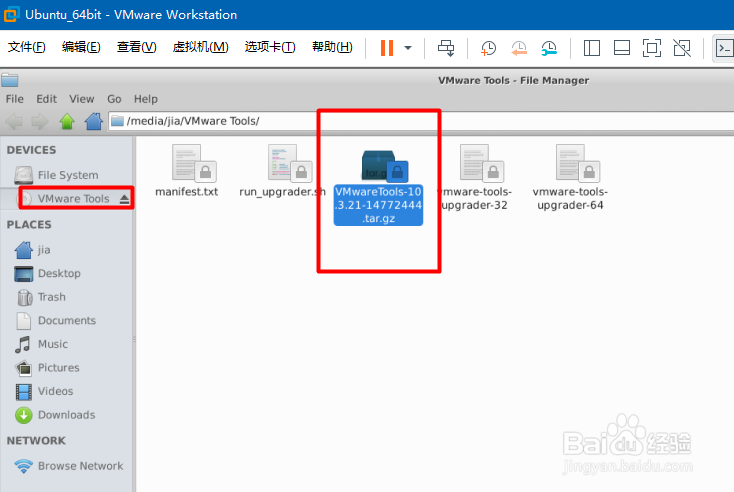Viewport: 734px width, 492px height.
Task: Click the back navigation arrow
Action: click(14, 122)
